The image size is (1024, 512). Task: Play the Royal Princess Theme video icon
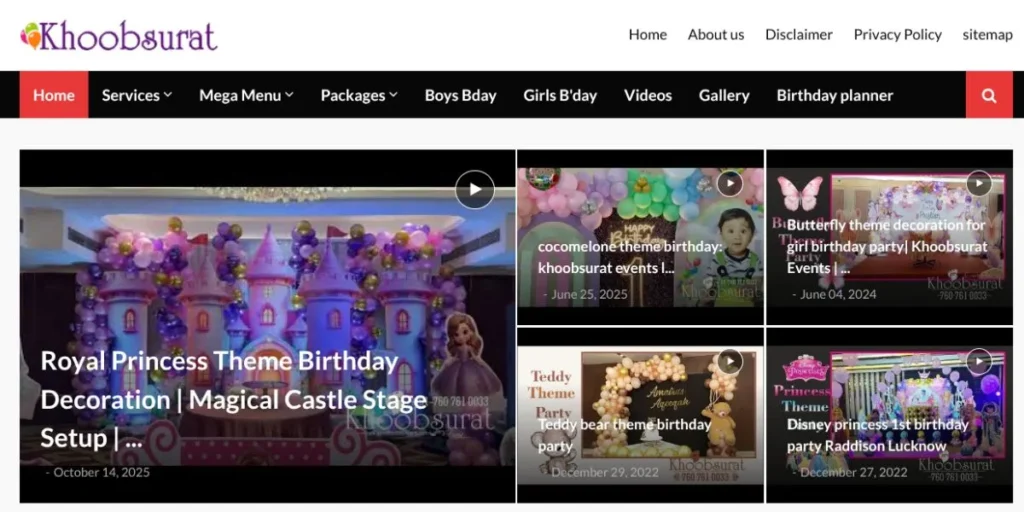pos(474,189)
